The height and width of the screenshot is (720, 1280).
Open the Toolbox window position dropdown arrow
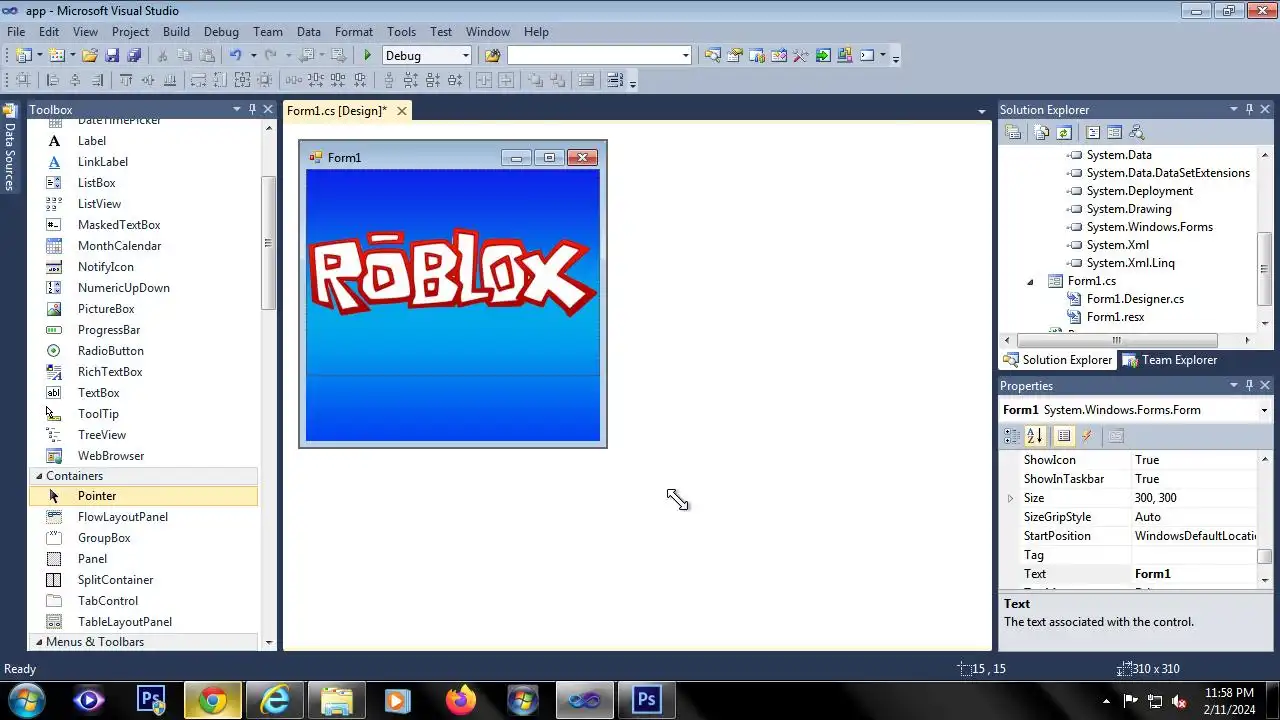(237, 109)
